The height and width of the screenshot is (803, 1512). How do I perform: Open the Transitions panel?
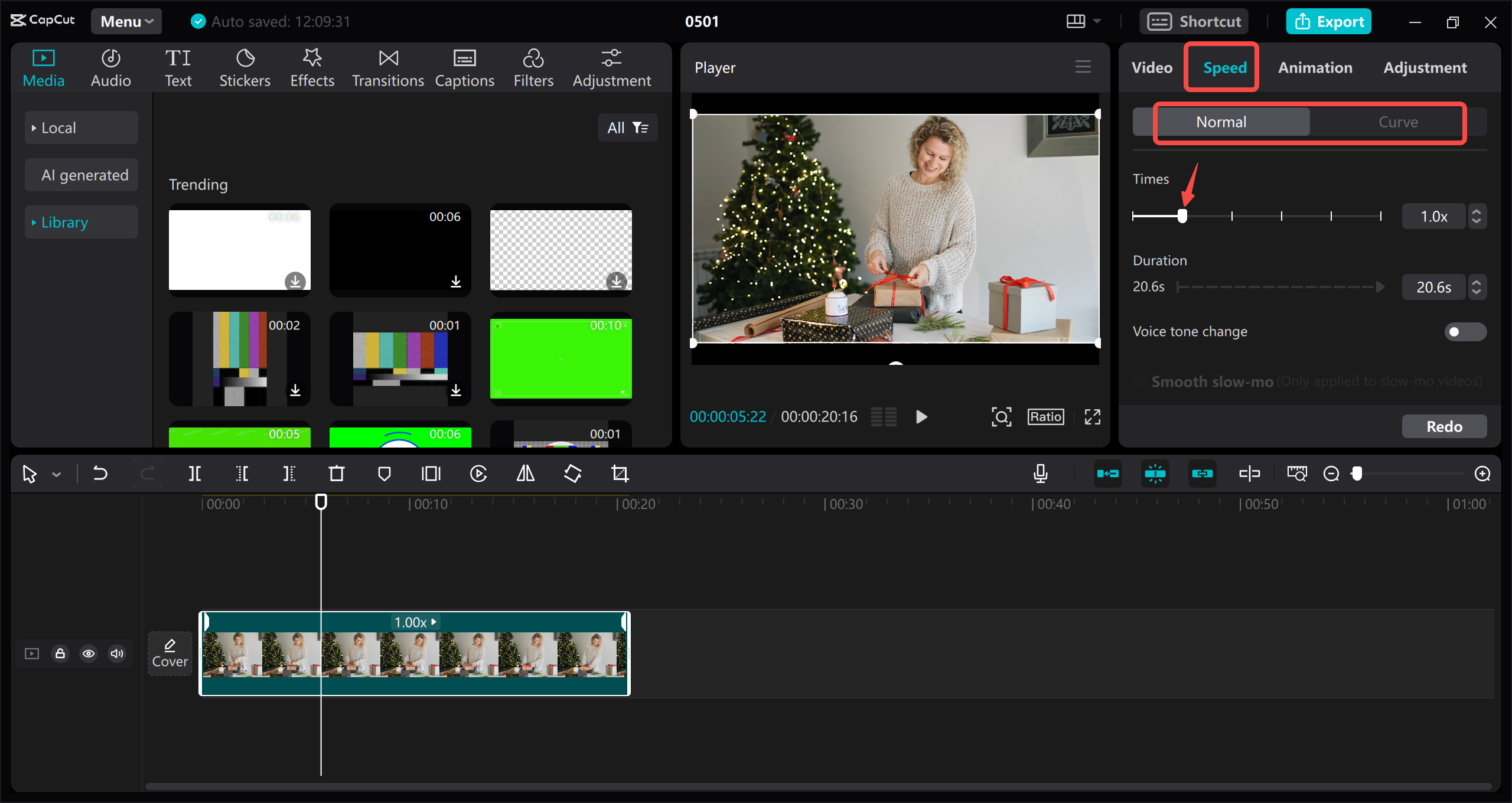[x=387, y=67]
